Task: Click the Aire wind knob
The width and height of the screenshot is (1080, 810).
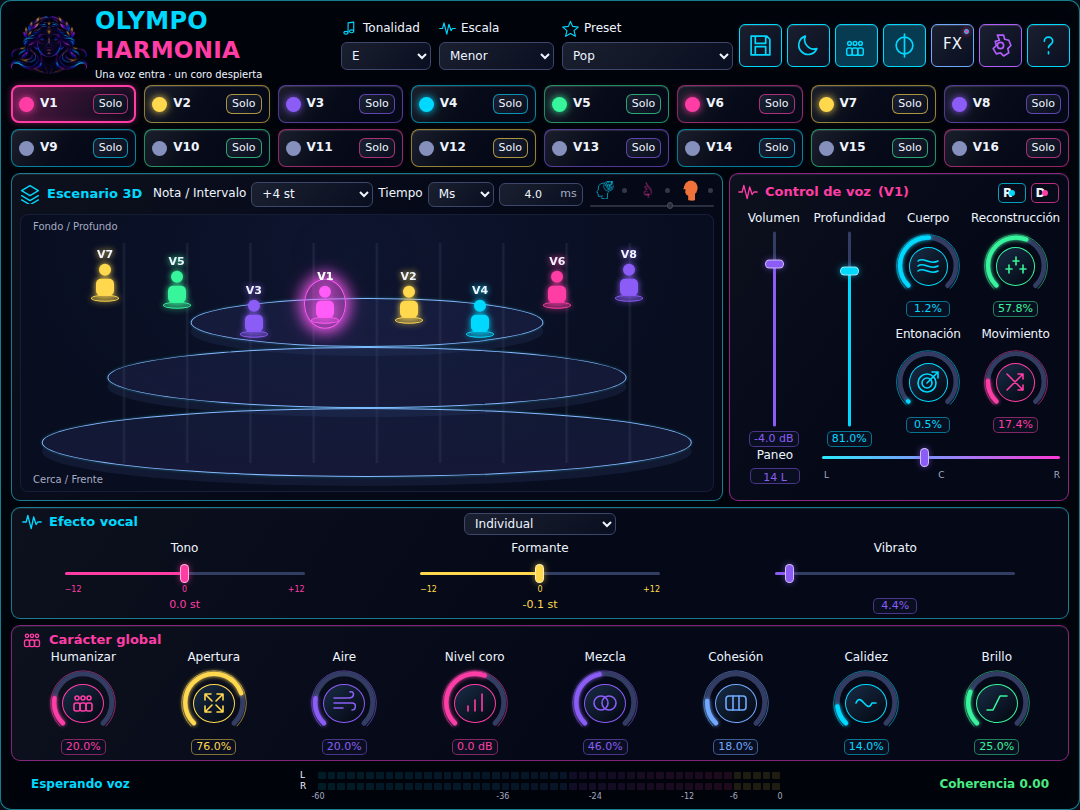Action: pos(344,703)
